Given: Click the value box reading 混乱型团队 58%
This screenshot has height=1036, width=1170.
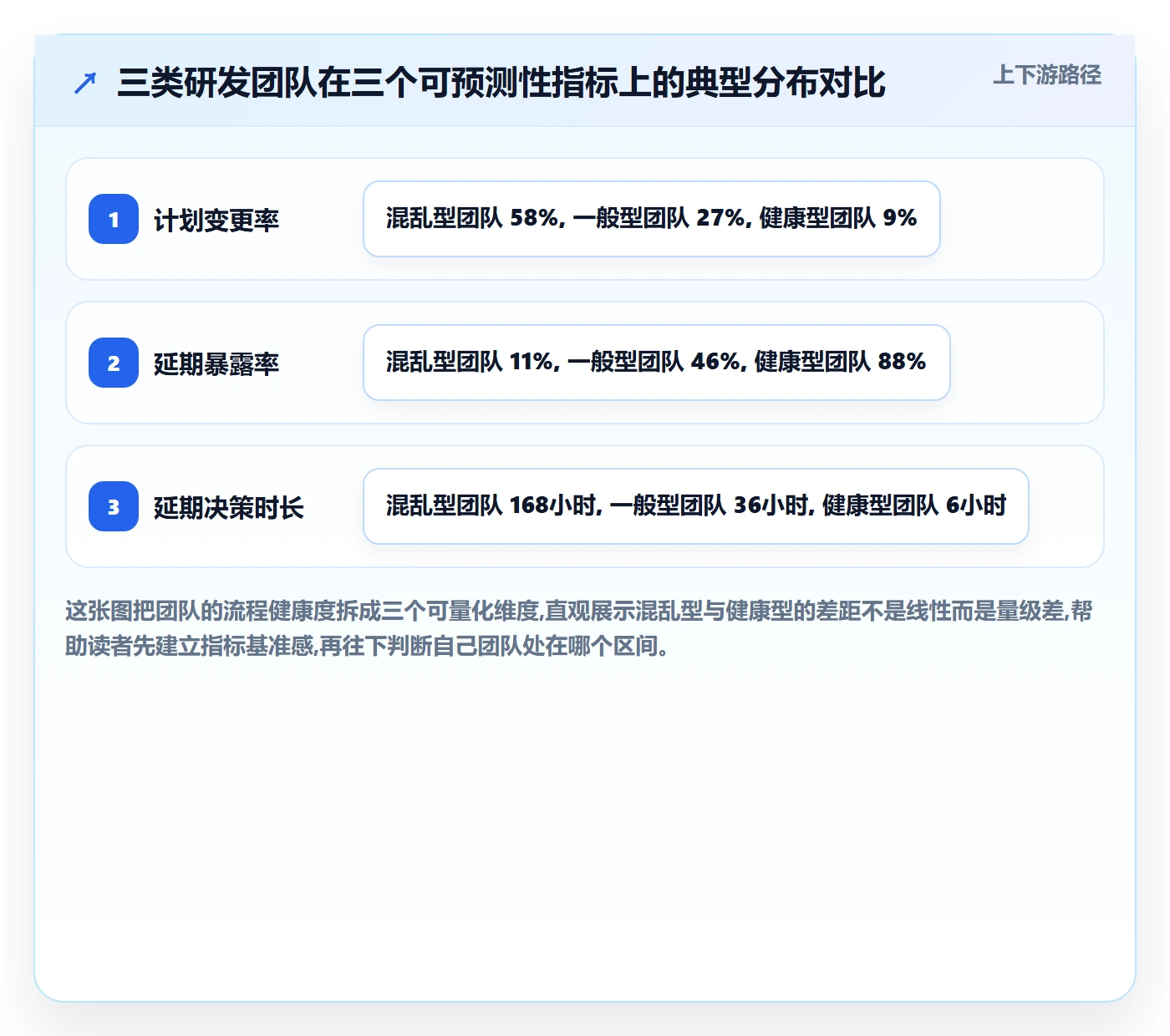Looking at the screenshot, I should 652,219.
